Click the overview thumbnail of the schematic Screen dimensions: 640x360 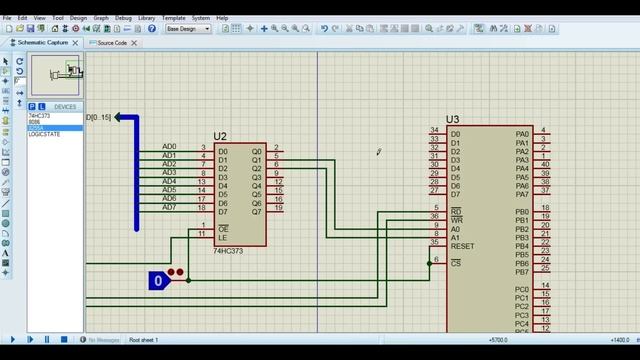(55, 75)
